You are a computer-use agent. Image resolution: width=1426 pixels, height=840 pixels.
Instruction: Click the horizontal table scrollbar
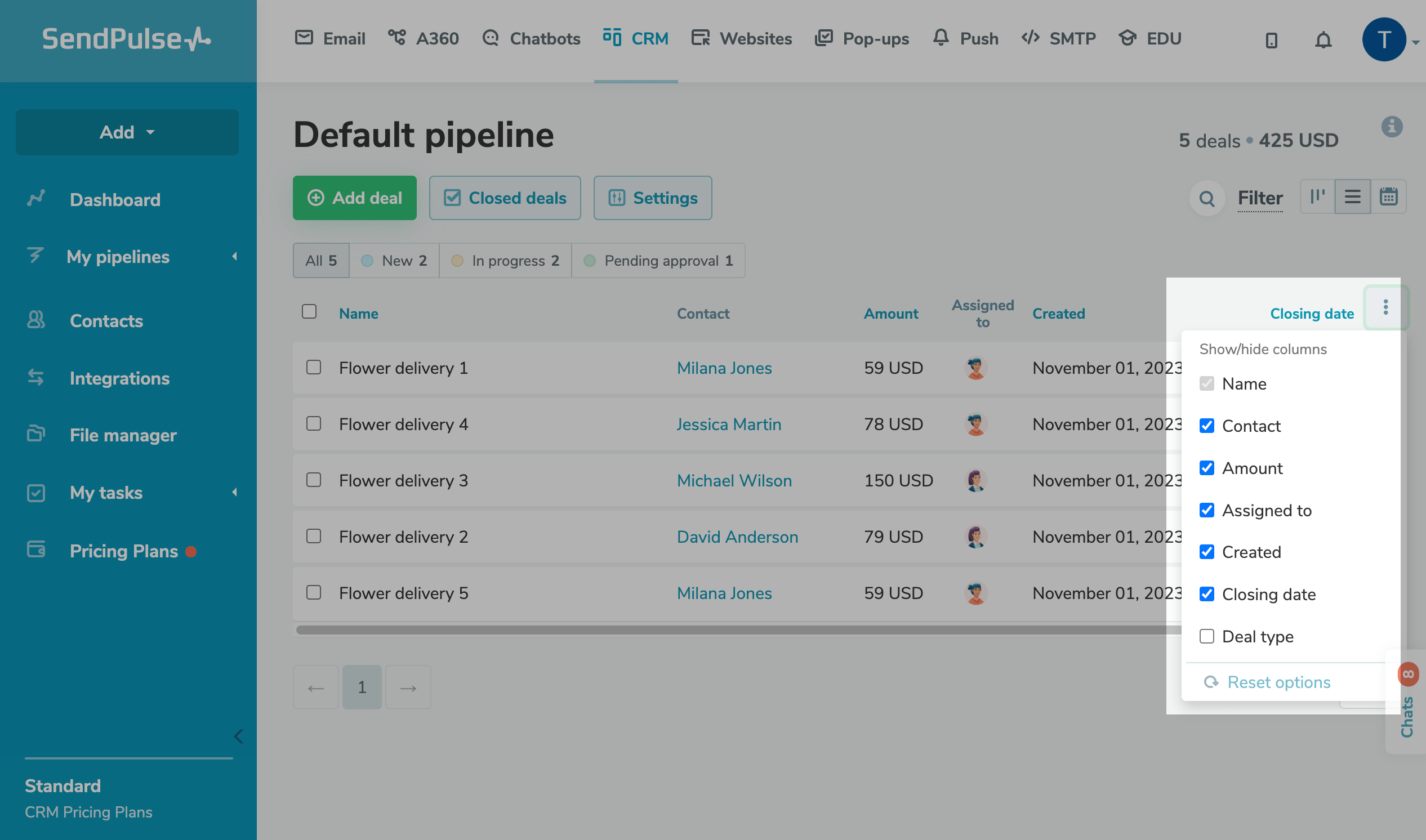[738, 630]
